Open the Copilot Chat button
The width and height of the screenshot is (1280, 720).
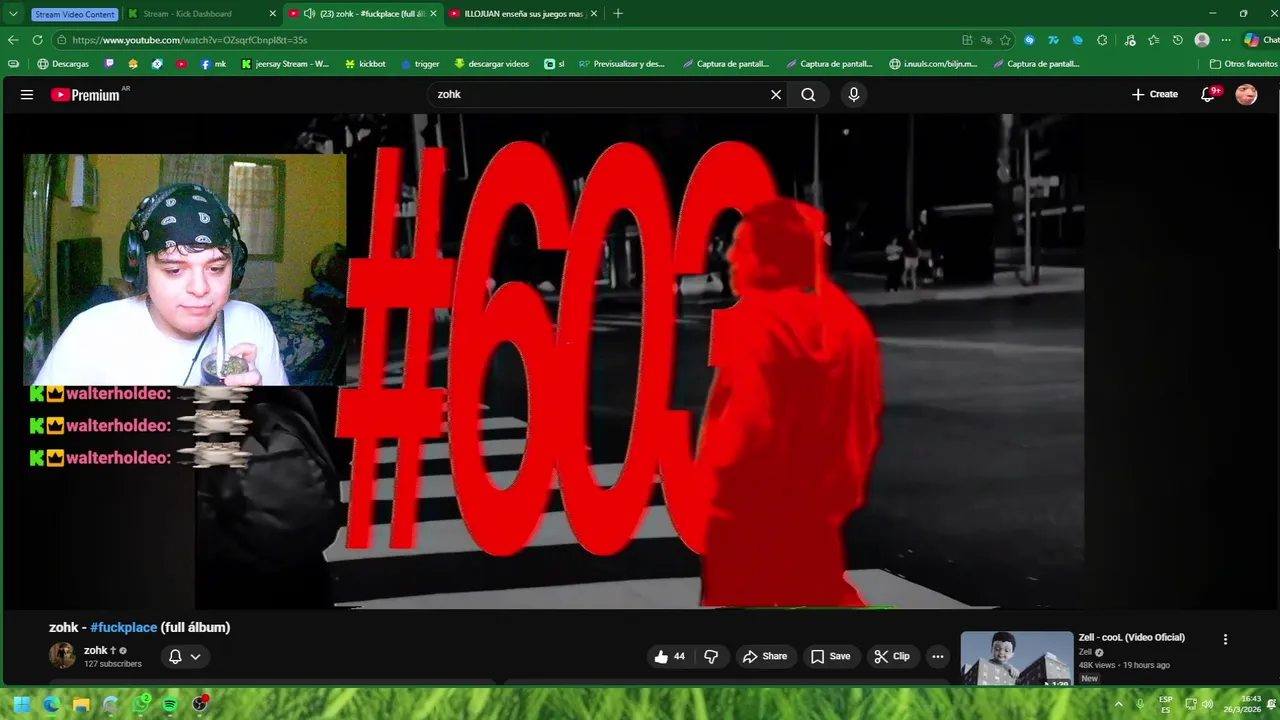point(1260,40)
